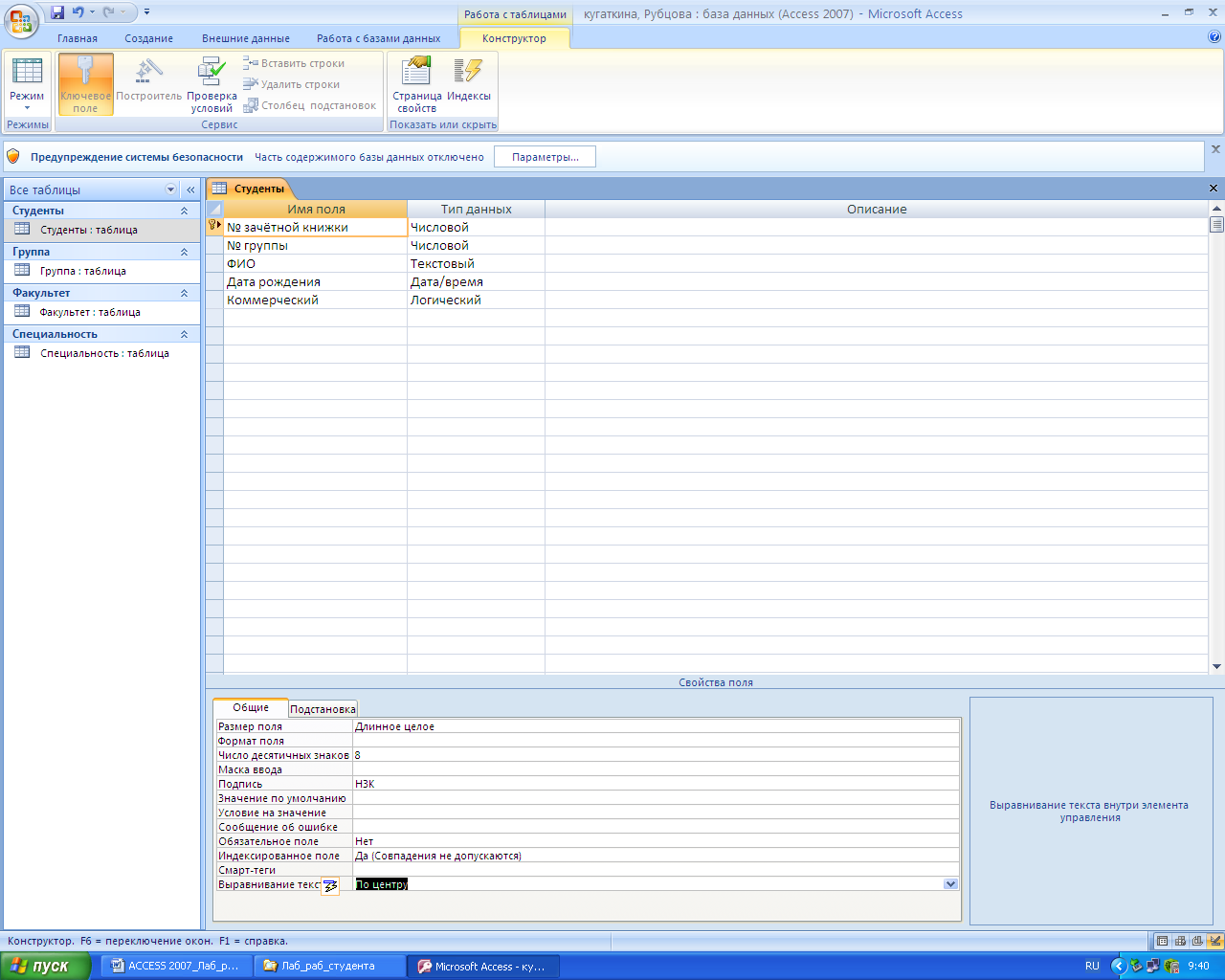1225x980 pixels.
Task: Toggle Страница свойств property sheet
Action: click(x=416, y=84)
